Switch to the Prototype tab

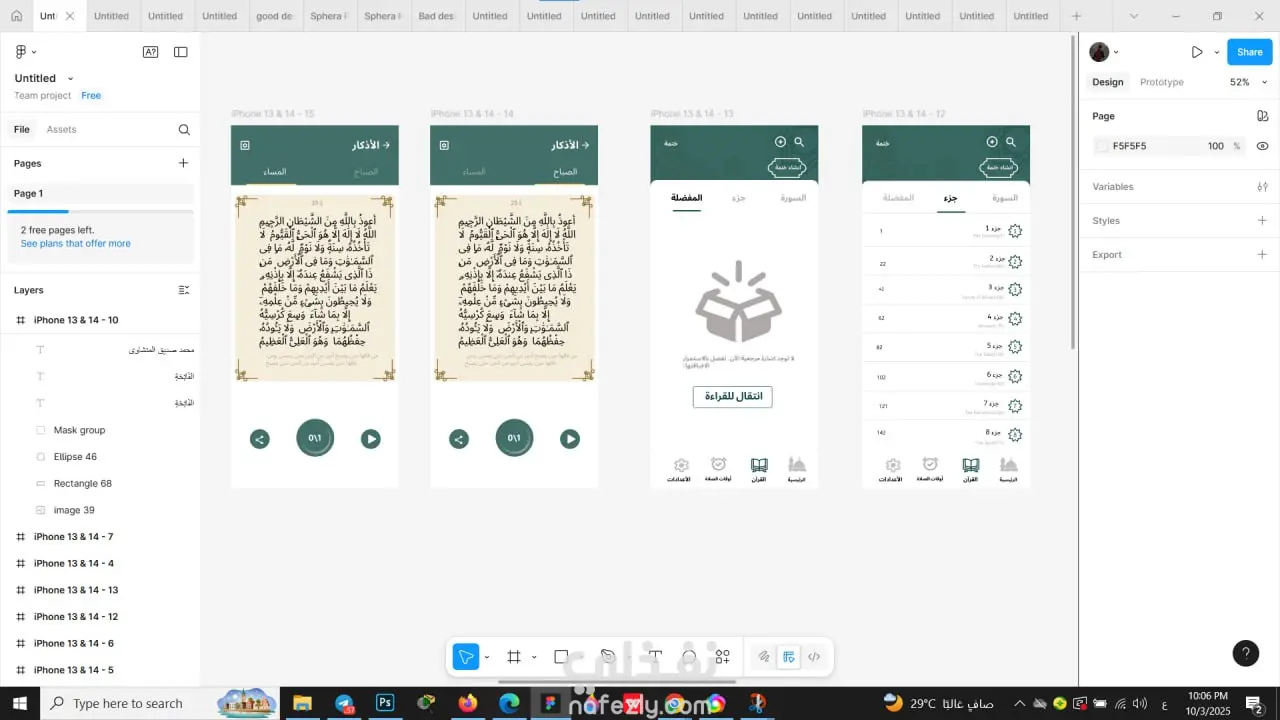pyautogui.click(x=1161, y=82)
